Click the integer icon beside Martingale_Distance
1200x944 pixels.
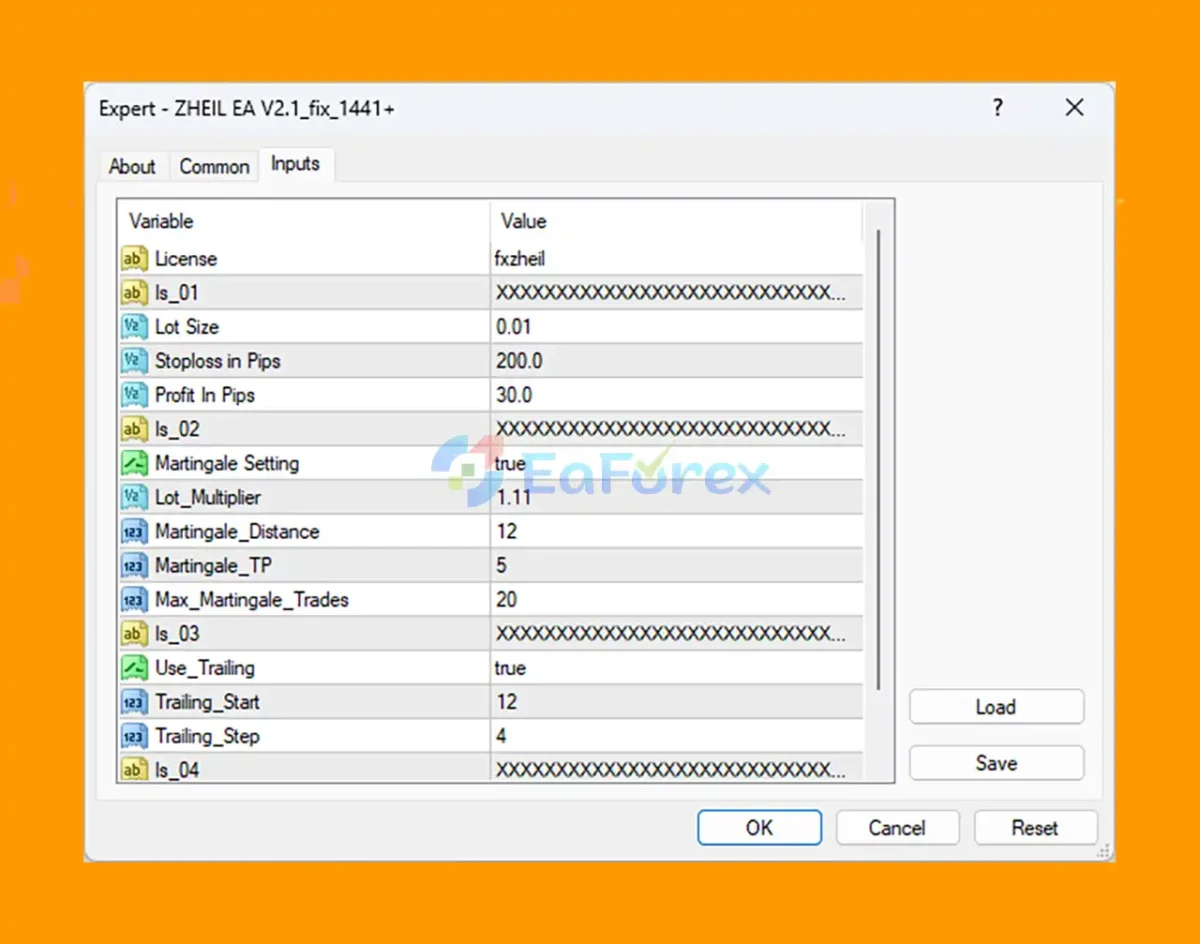point(134,531)
